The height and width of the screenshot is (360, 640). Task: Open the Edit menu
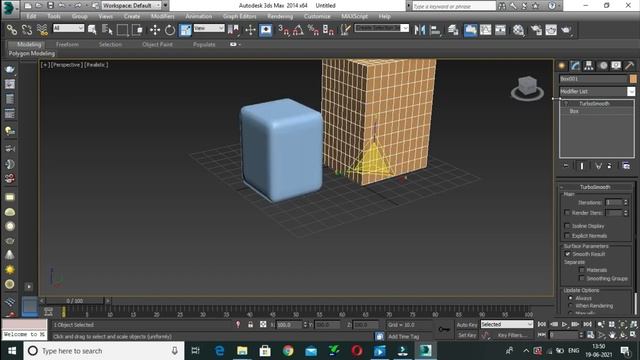(31, 16)
